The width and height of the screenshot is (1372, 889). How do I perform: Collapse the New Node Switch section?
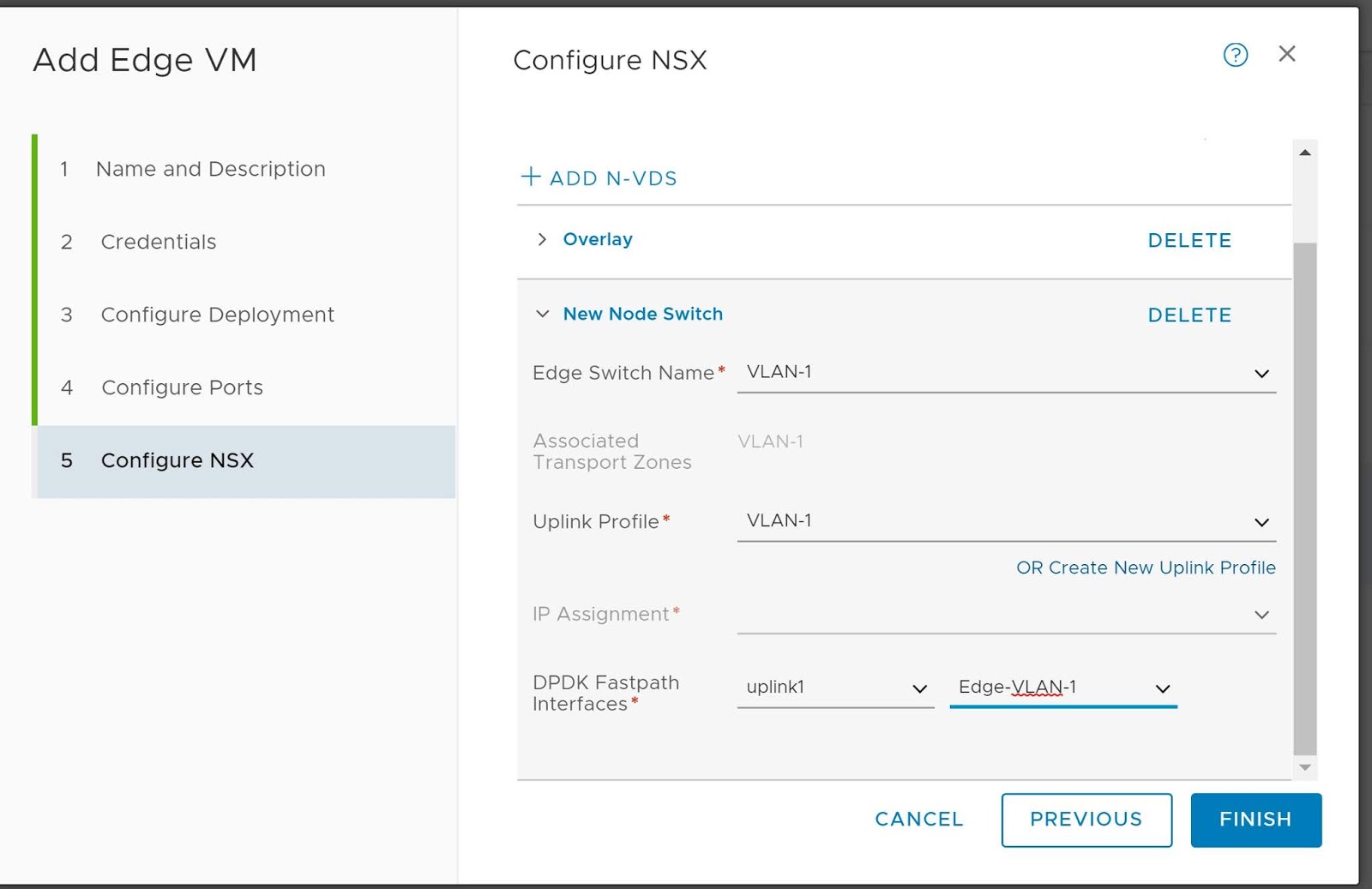click(542, 314)
